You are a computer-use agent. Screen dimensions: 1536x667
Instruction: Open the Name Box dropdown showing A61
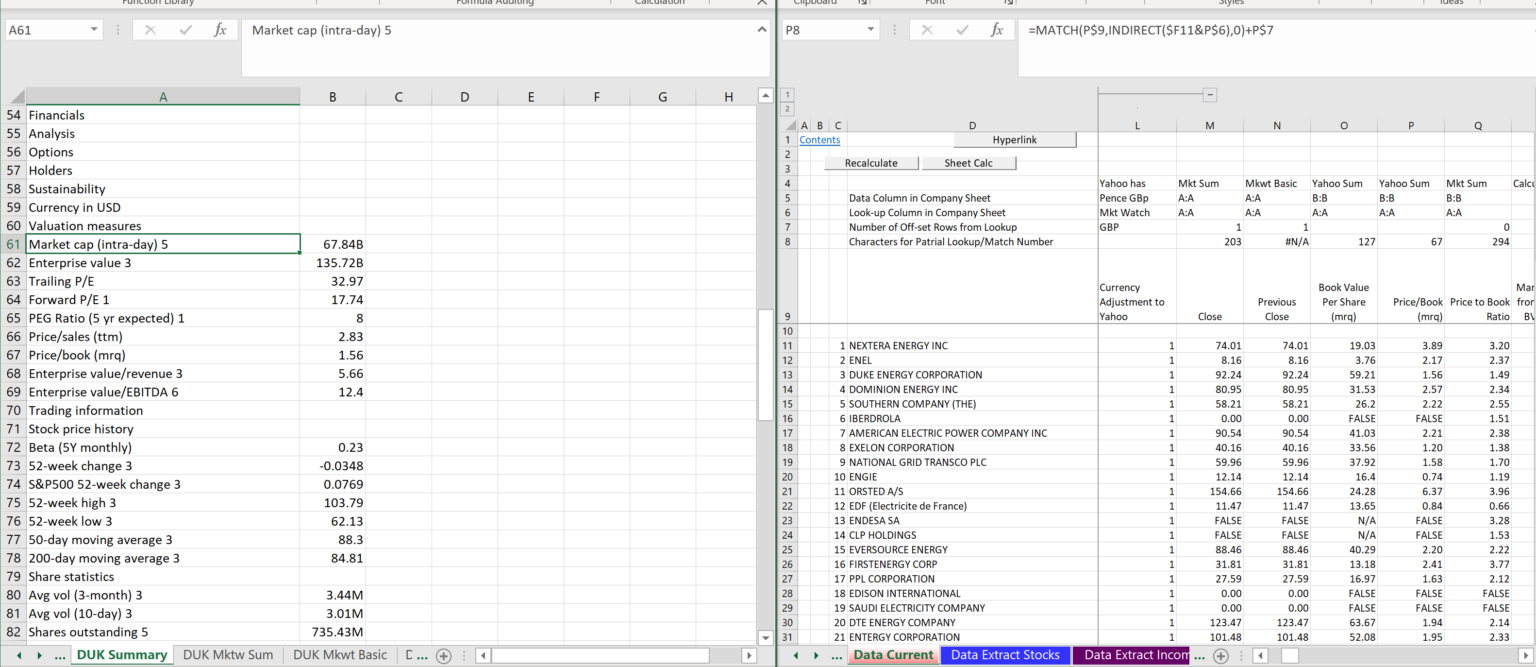pyautogui.click(x=95, y=30)
